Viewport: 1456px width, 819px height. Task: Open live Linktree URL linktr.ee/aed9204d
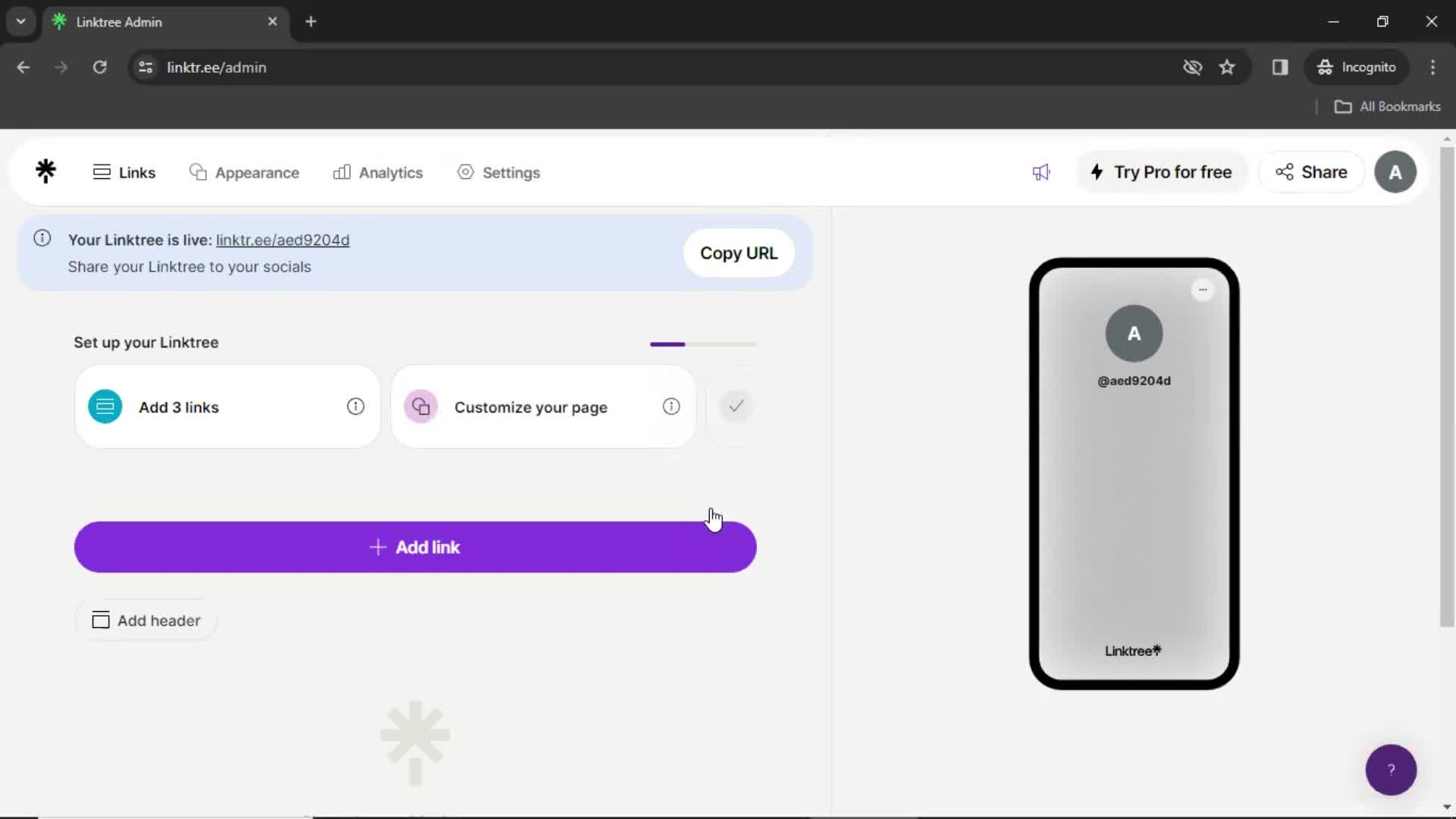click(x=283, y=240)
